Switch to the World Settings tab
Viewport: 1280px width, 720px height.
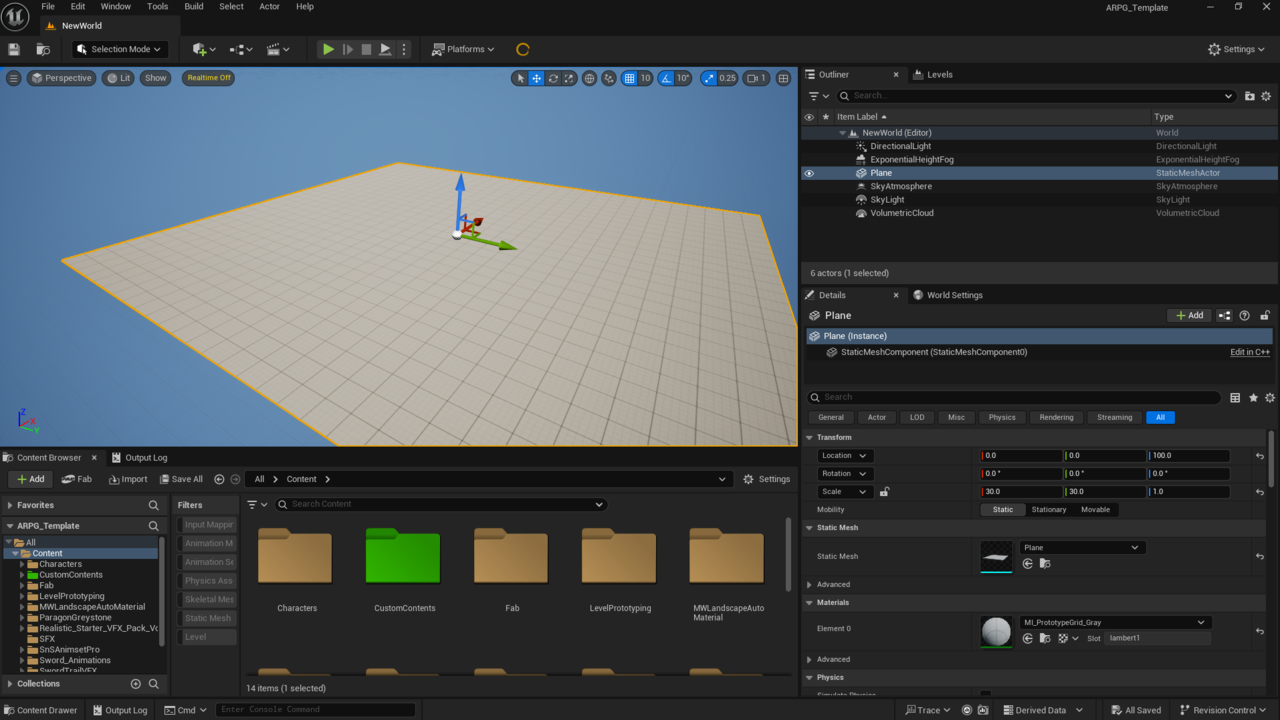(954, 295)
